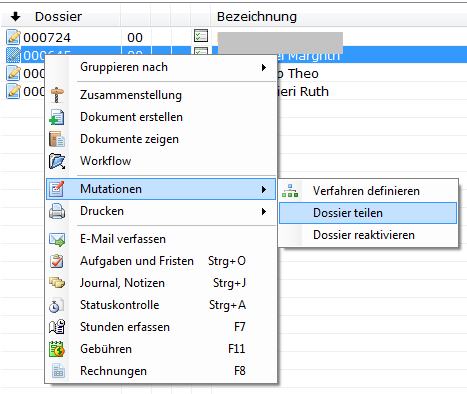Expand the Gruppieren nach submenu arrow
Image resolution: width=467 pixels, height=394 pixels.
pyautogui.click(x=264, y=68)
